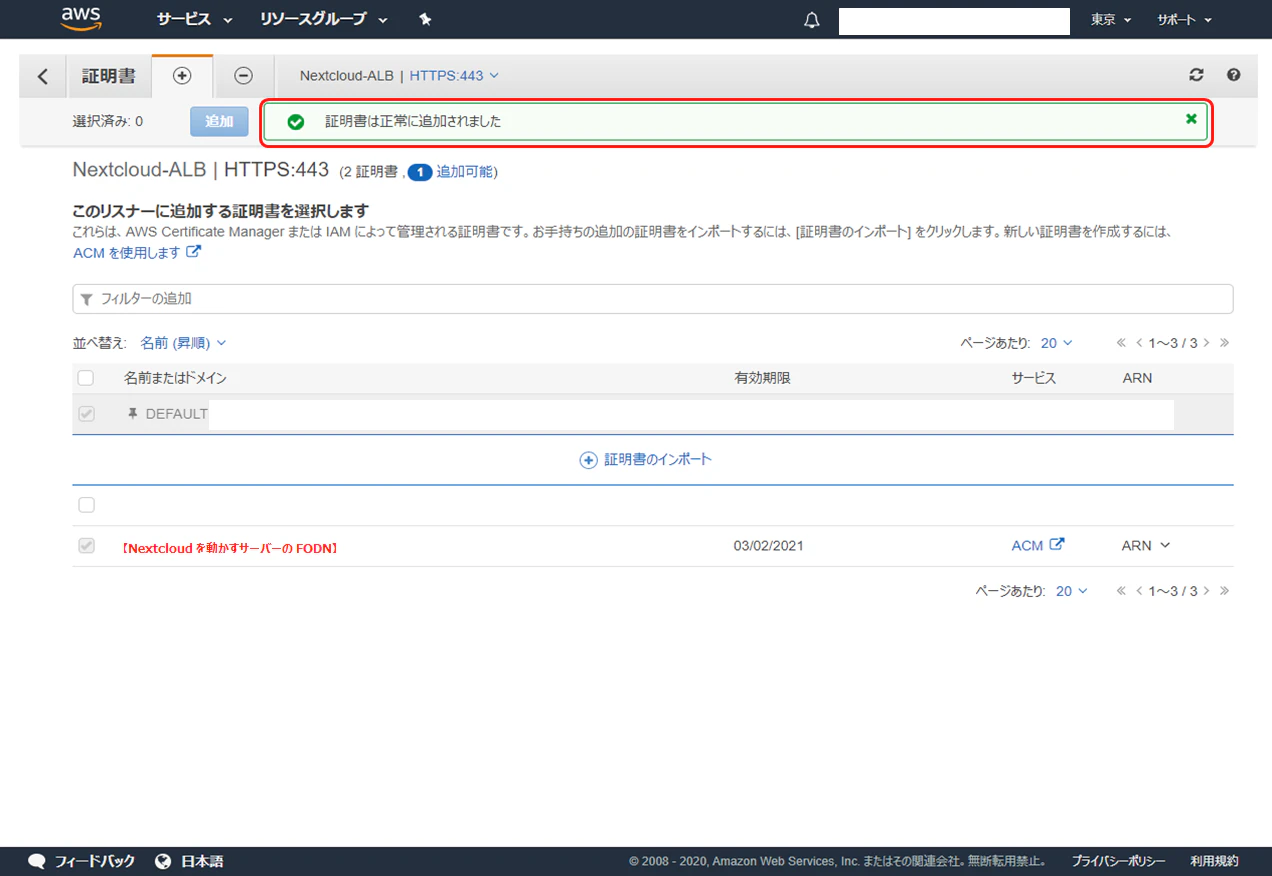Image resolution: width=1272 pixels, height=876 pixels.
Task: Open the bottom per-page 20 dropdown
Action: pos(1071,591)
